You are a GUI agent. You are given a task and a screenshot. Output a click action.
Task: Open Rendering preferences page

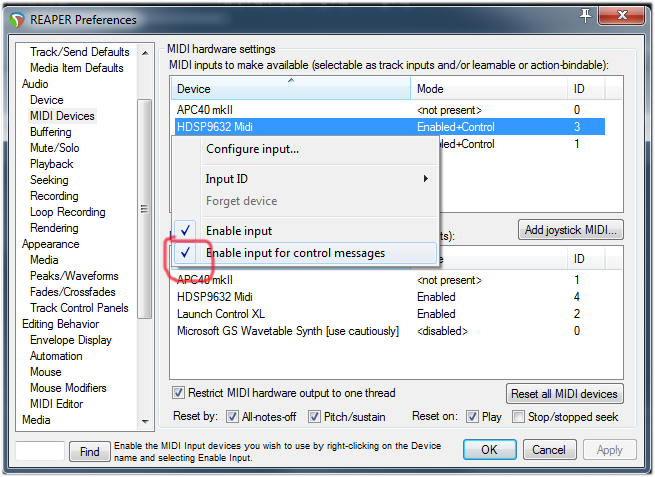54,228
